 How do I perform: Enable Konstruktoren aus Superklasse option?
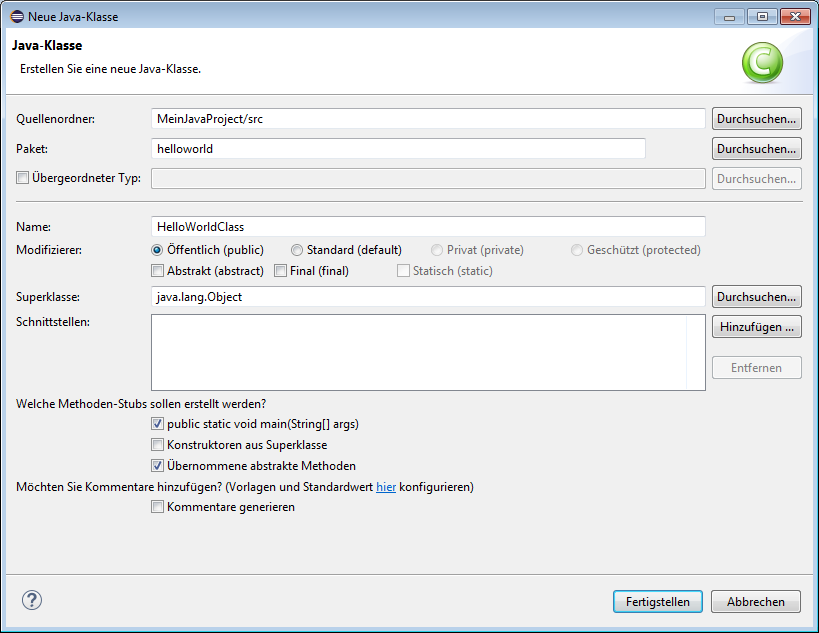[157, 445]
